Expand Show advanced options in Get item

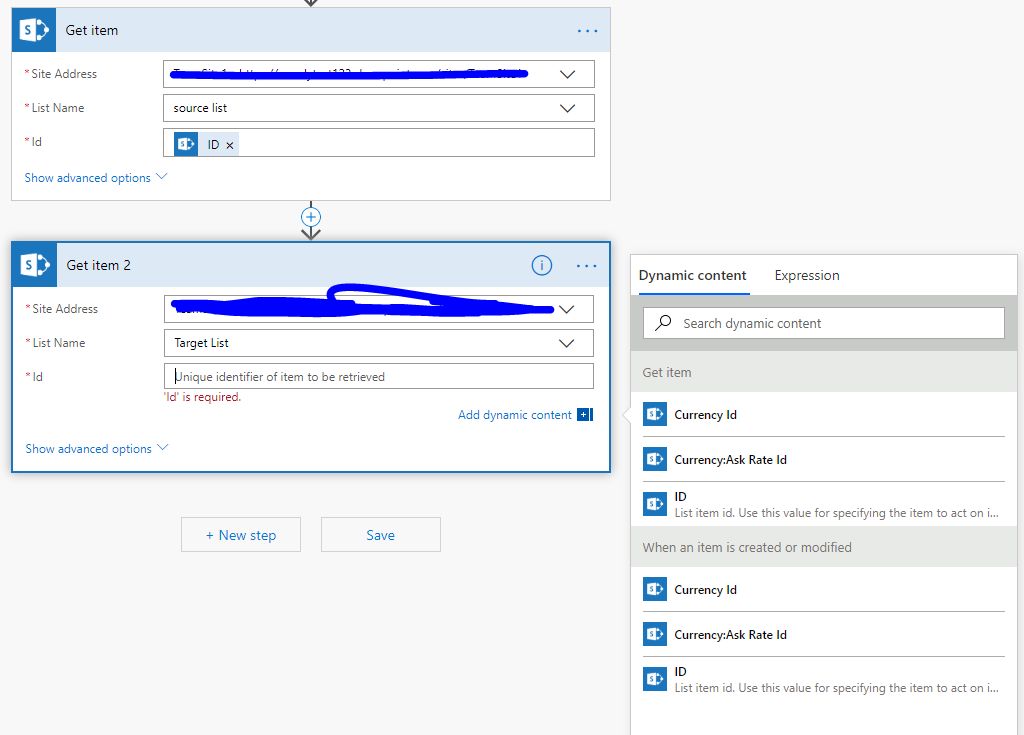coord(95,178)
